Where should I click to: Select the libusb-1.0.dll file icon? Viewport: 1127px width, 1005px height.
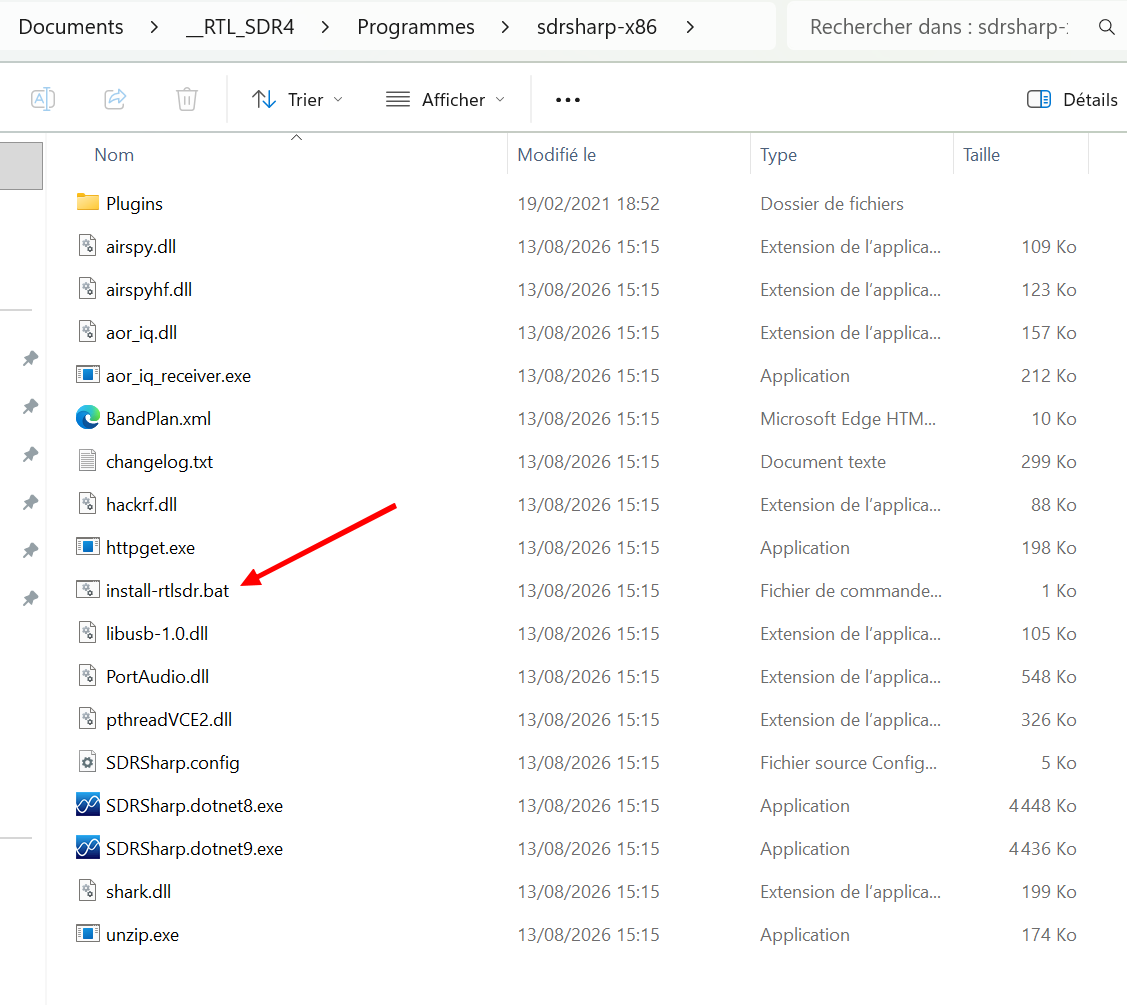[x=88, y=633]
